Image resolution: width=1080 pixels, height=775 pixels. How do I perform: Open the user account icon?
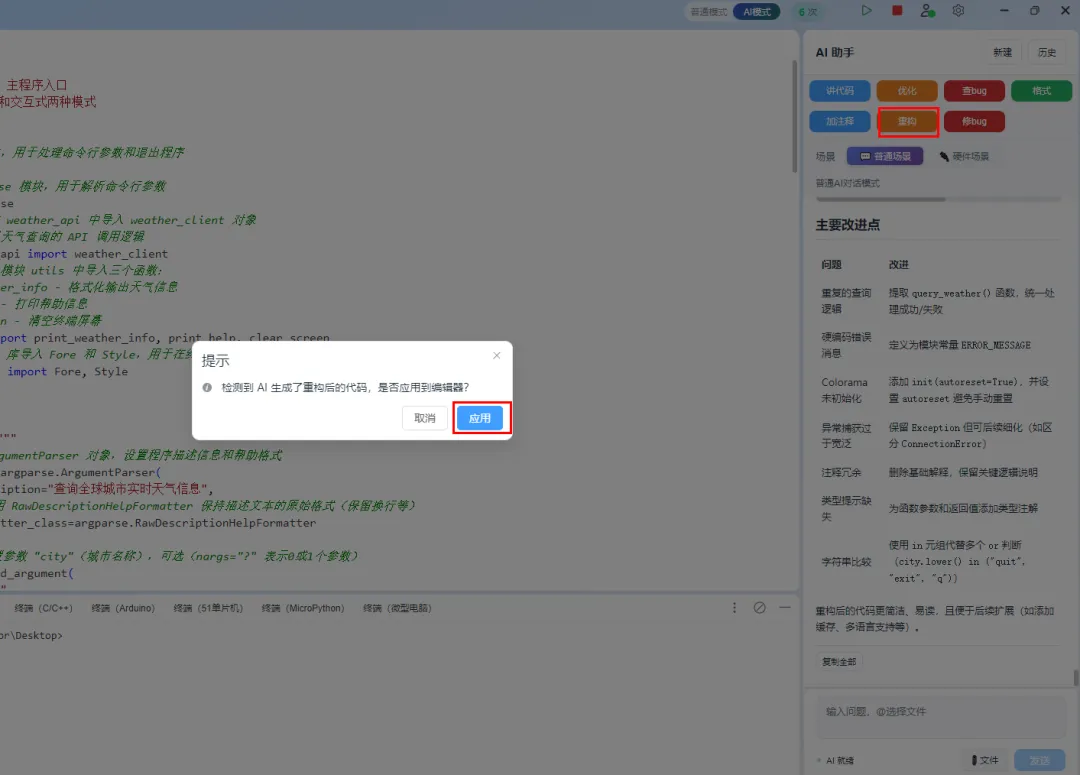point(928,10)
